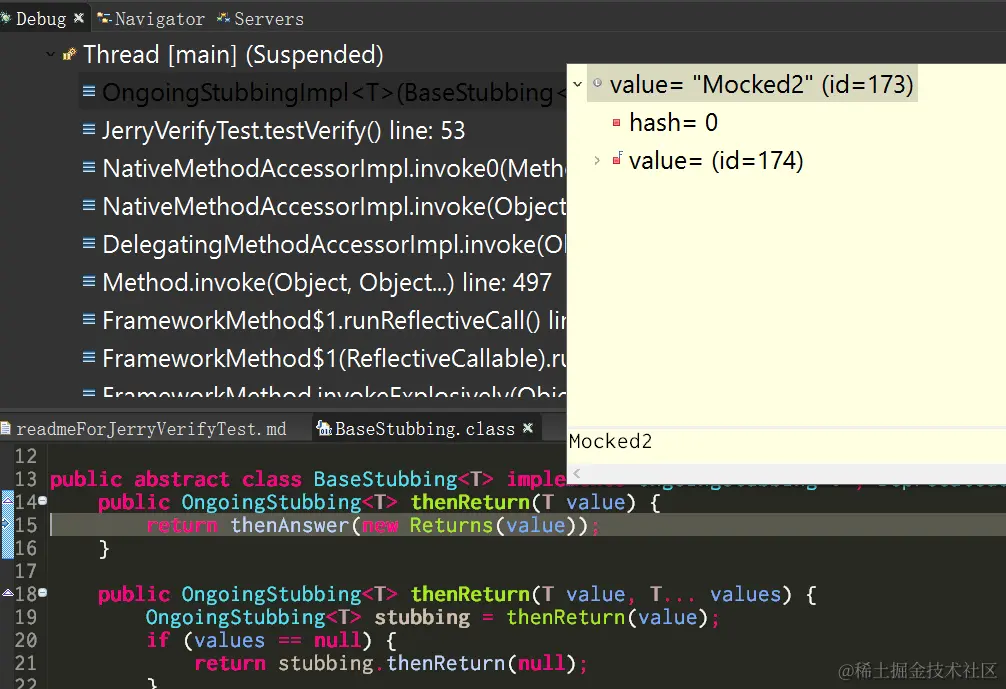Select DelegatingMethodAccessorImpl.invoke stack frame
Image resolution: width=1006 pixels, height=689 pixels.
pyautogui.click(x=334, y=244)
